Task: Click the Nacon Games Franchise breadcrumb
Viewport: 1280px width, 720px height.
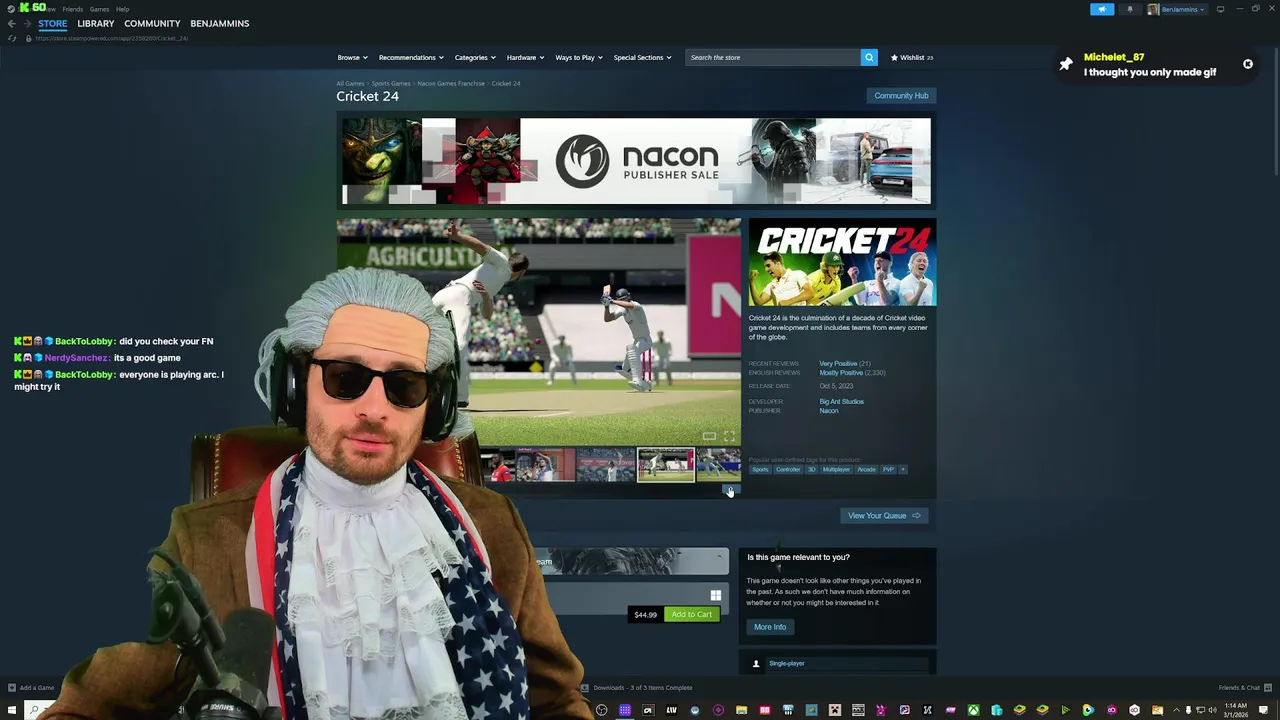Action: [x=451, y=83]
